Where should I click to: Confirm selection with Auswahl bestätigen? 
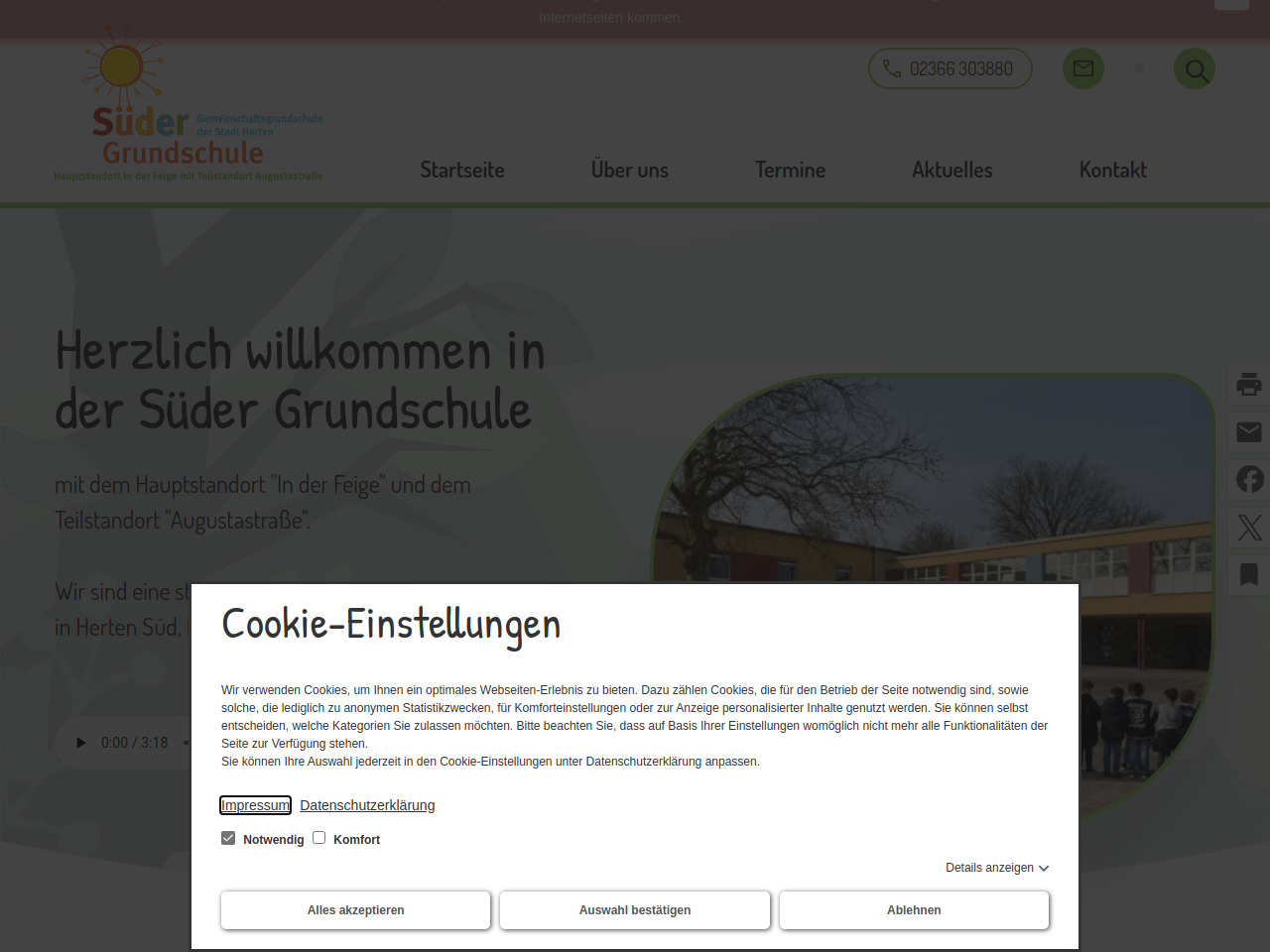[635, 910]
